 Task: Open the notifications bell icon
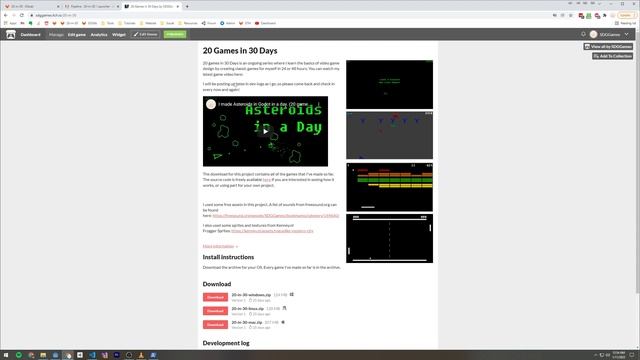583,34
